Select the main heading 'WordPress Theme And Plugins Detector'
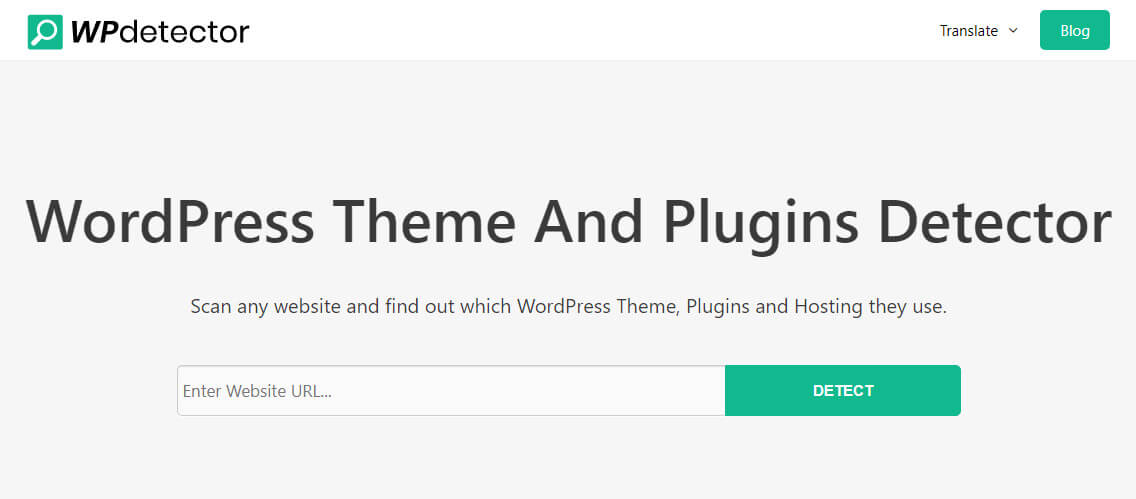Image resolution: width=1136 pixels, height=499 pixels. (x=568, y=222)
